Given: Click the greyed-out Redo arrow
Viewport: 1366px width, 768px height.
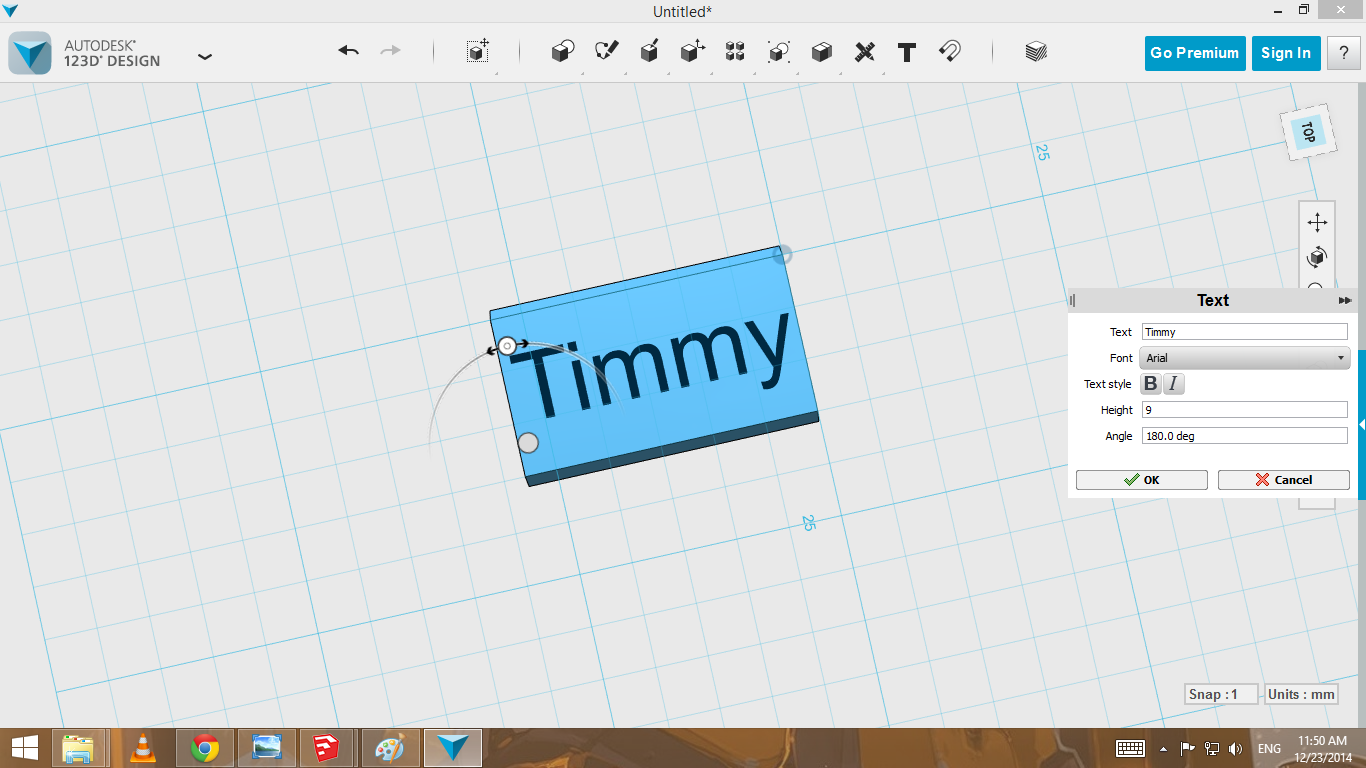Looking at the screenshot, I should 390,51.
